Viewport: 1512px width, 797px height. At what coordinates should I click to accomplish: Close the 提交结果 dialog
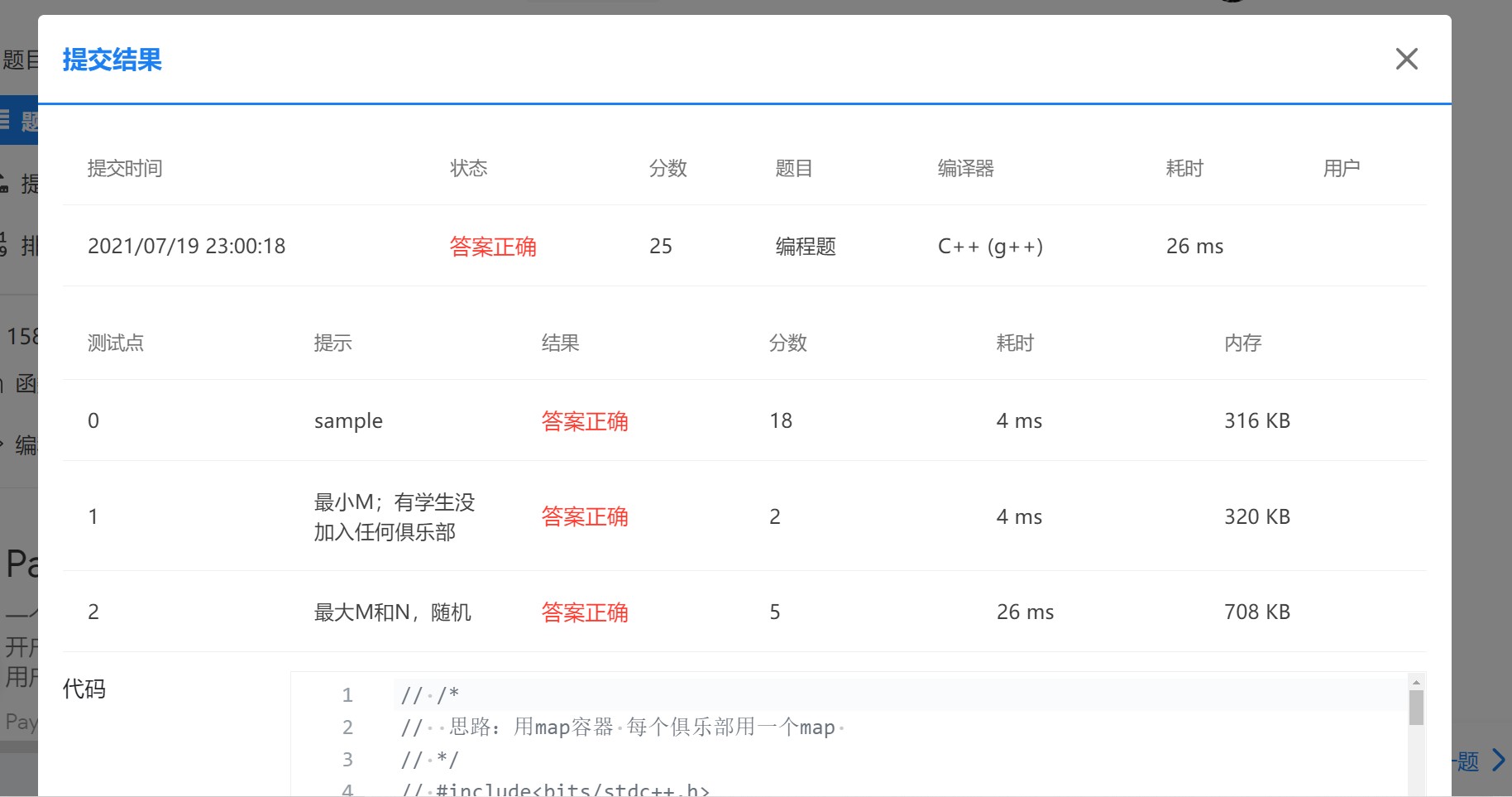tap(1406, 59)
